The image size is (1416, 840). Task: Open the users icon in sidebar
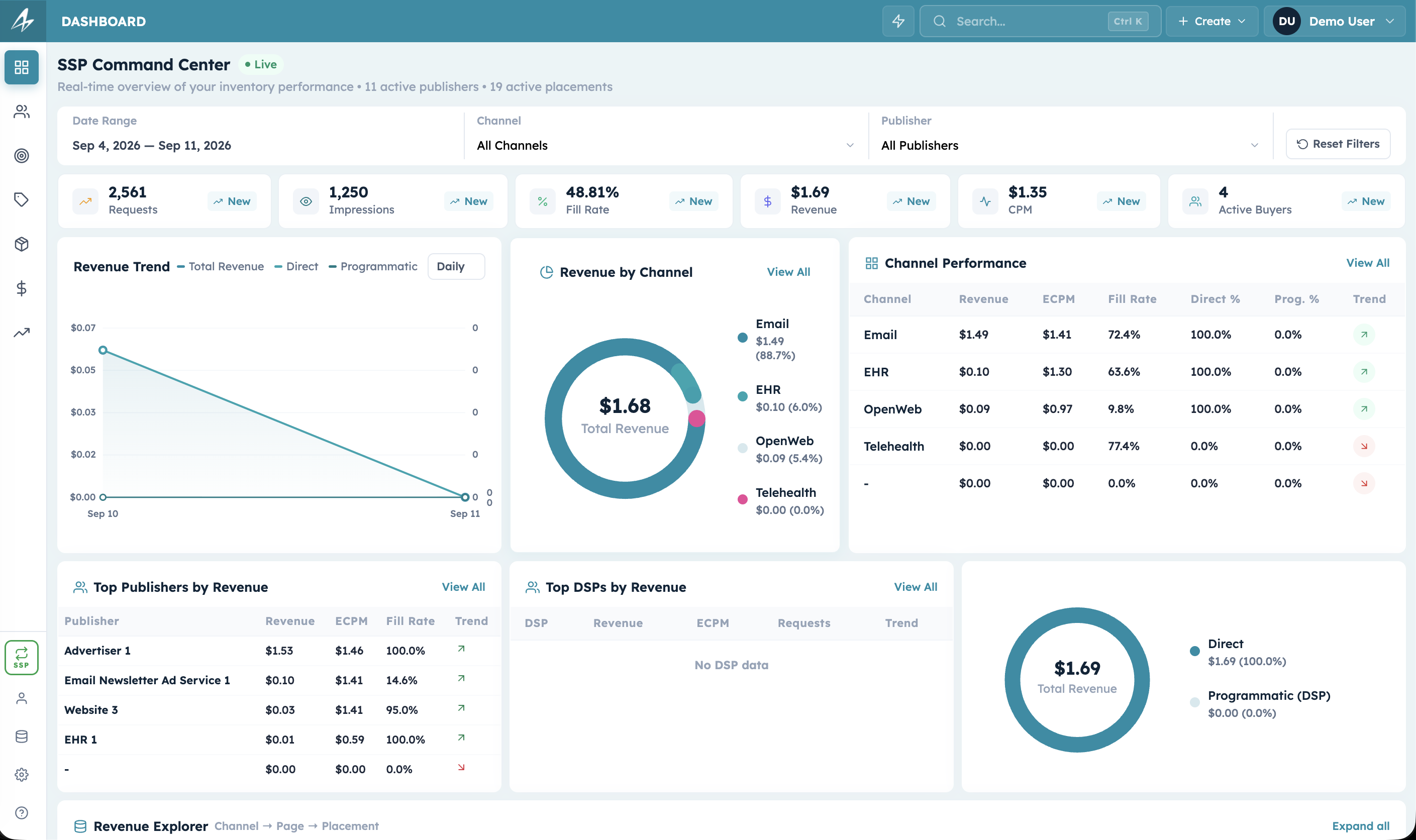(22, 112)
